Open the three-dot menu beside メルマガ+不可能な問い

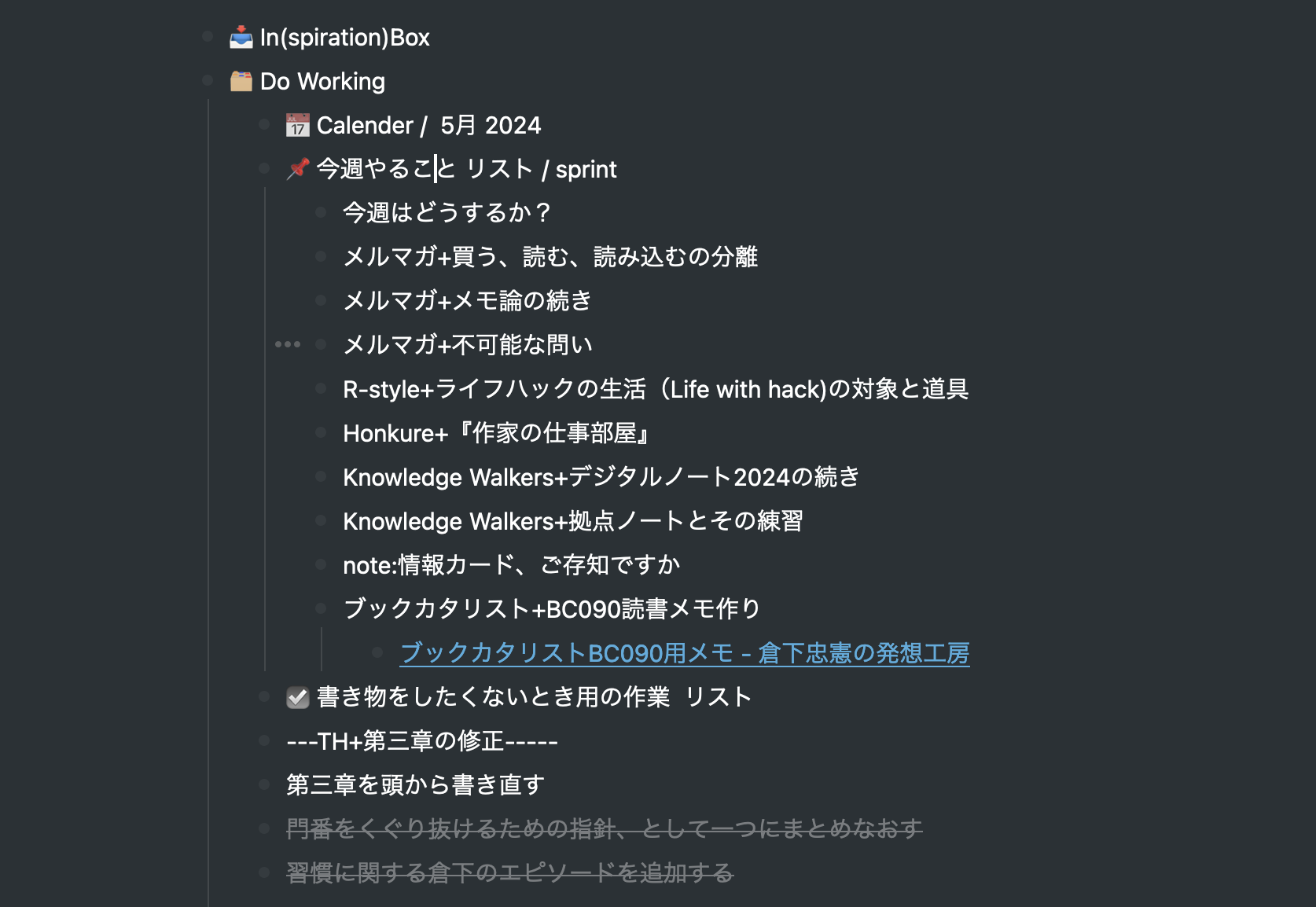[289, 343]
